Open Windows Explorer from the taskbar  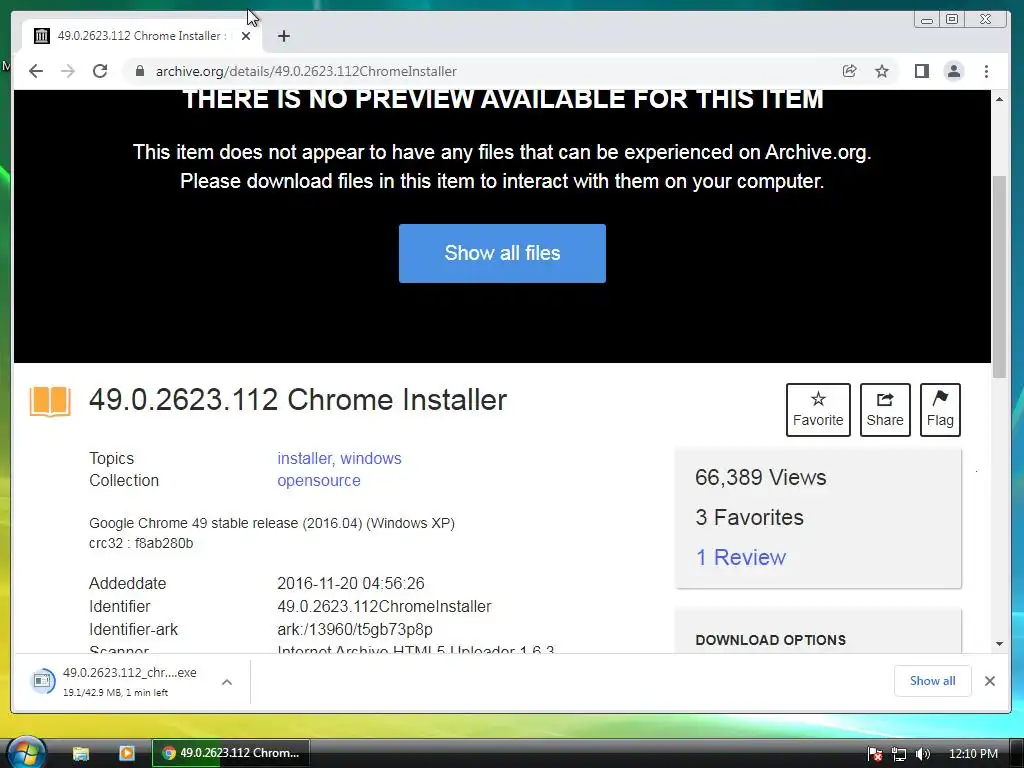[x=80, y=753]
